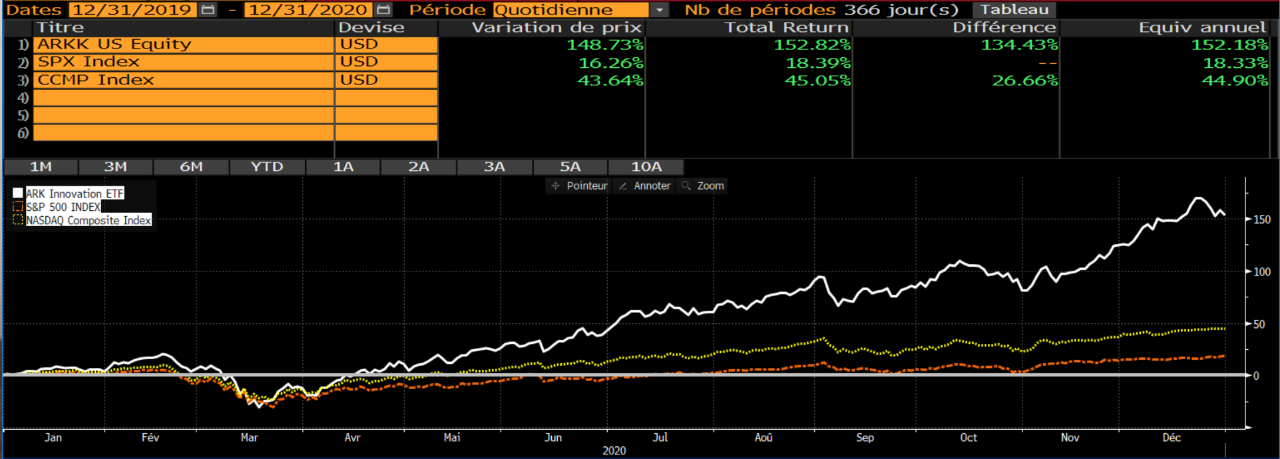Screen dimensions: 1280x459
Task: Change currency USD for SPX Index
Action: [386, 62]
